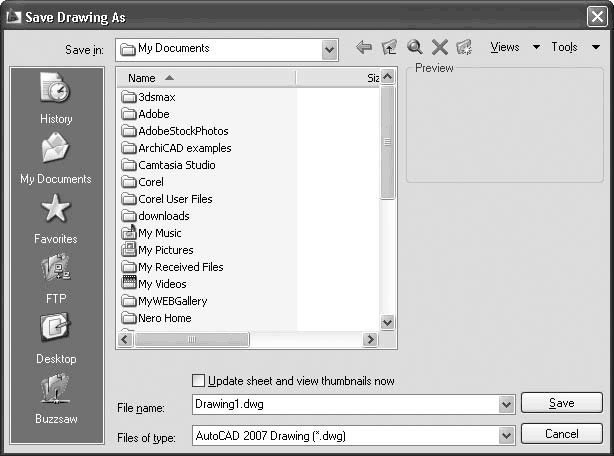Open the Views menu

[505, 48]
